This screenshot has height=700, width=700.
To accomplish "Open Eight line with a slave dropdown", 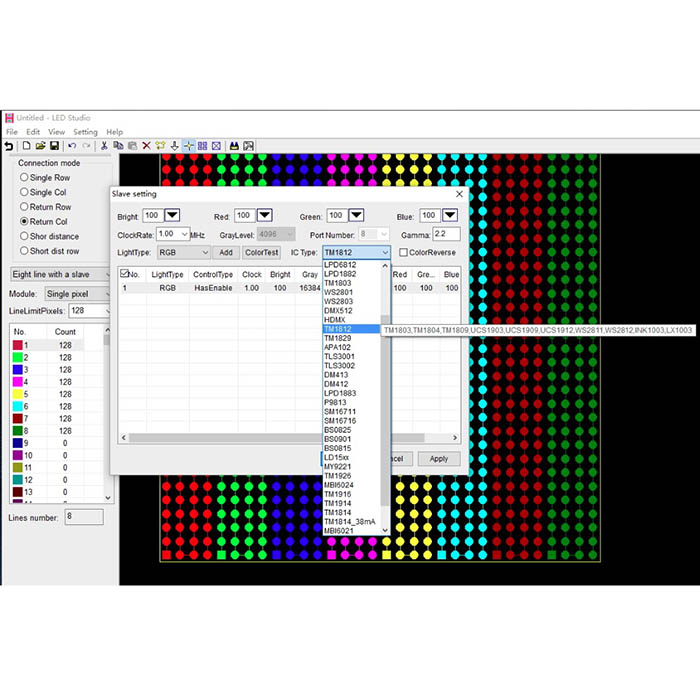I will point(61,274).
